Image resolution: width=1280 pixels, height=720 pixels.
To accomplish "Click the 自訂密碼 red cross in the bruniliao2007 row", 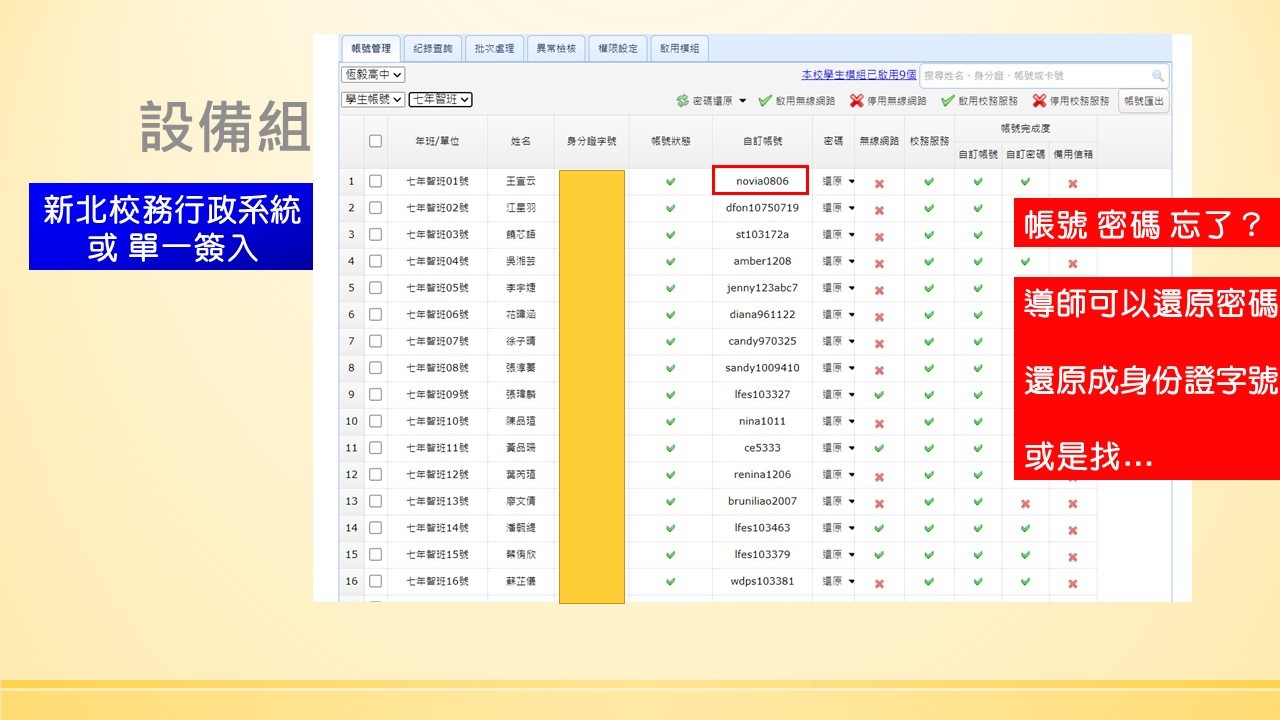I will (x=1025, y=503).
